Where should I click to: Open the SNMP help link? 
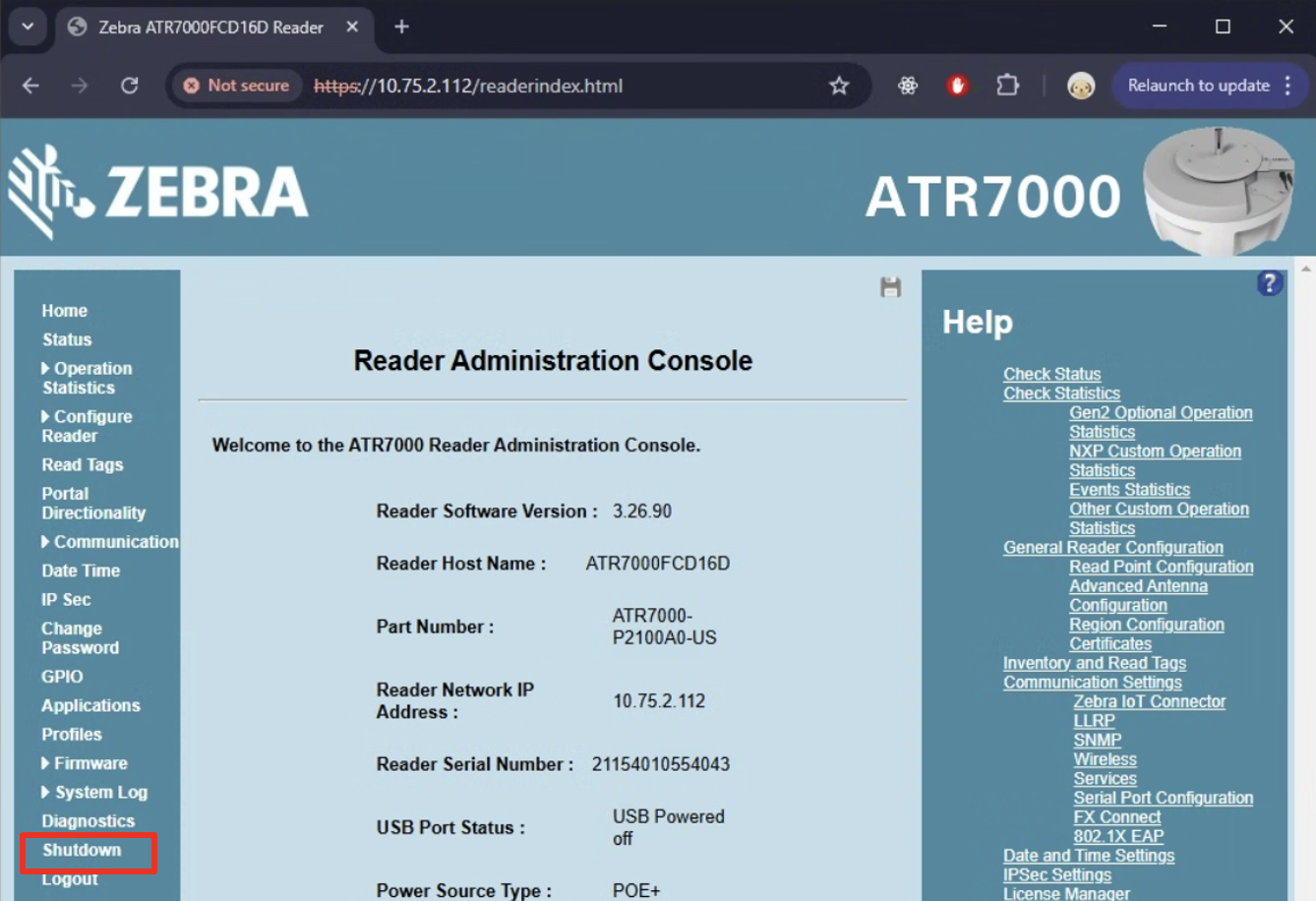pos(1098,740)
